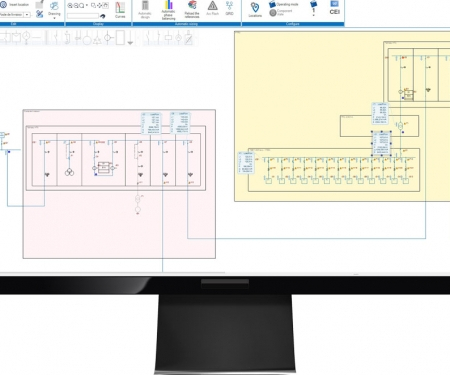Select the load flow label above yellow busbar
This screenshot has width=450, height=375.
(382, 144)
